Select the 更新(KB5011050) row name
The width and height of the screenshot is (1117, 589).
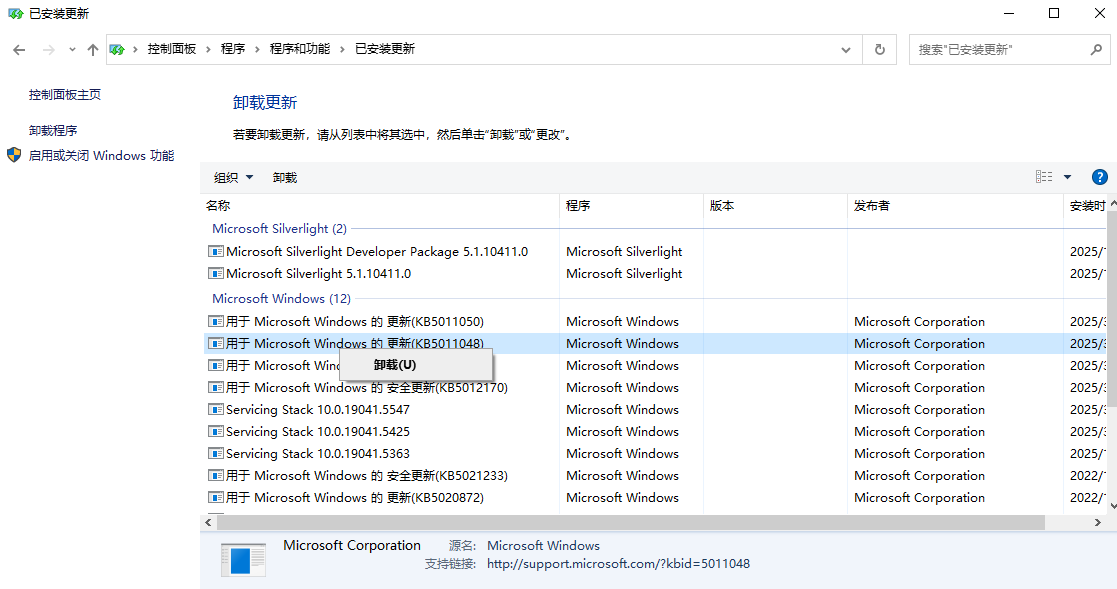[355, 322]
